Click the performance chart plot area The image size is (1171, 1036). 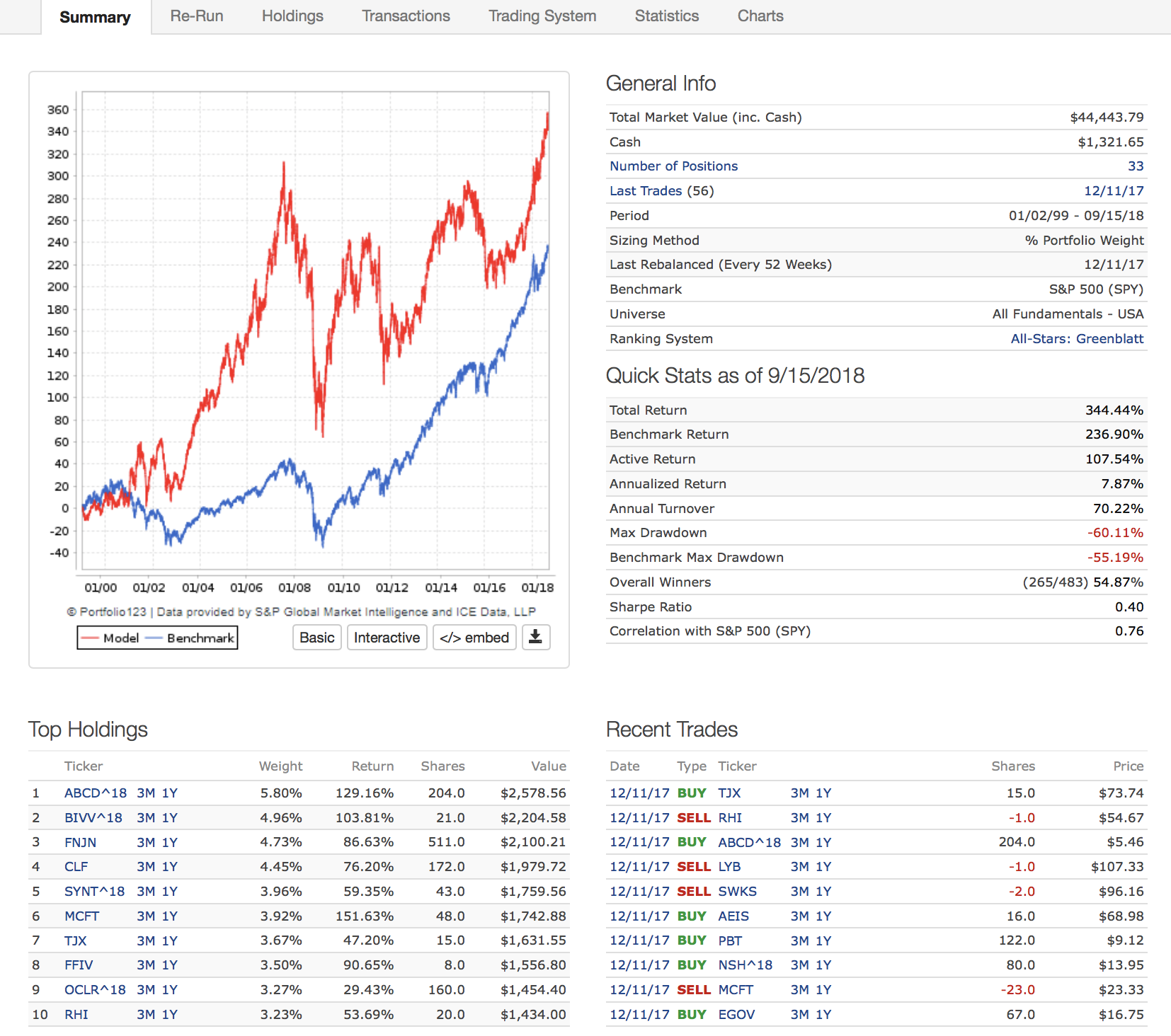pyautogui.click(x=316, y=330)
